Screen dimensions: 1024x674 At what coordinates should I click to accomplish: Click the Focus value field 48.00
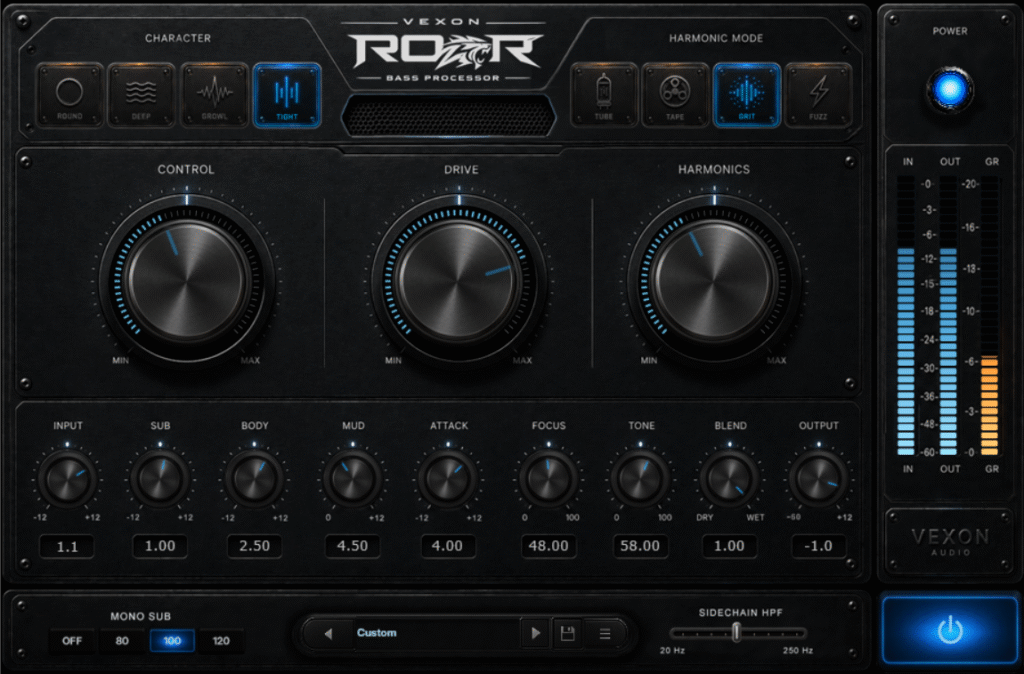point(549,546)
